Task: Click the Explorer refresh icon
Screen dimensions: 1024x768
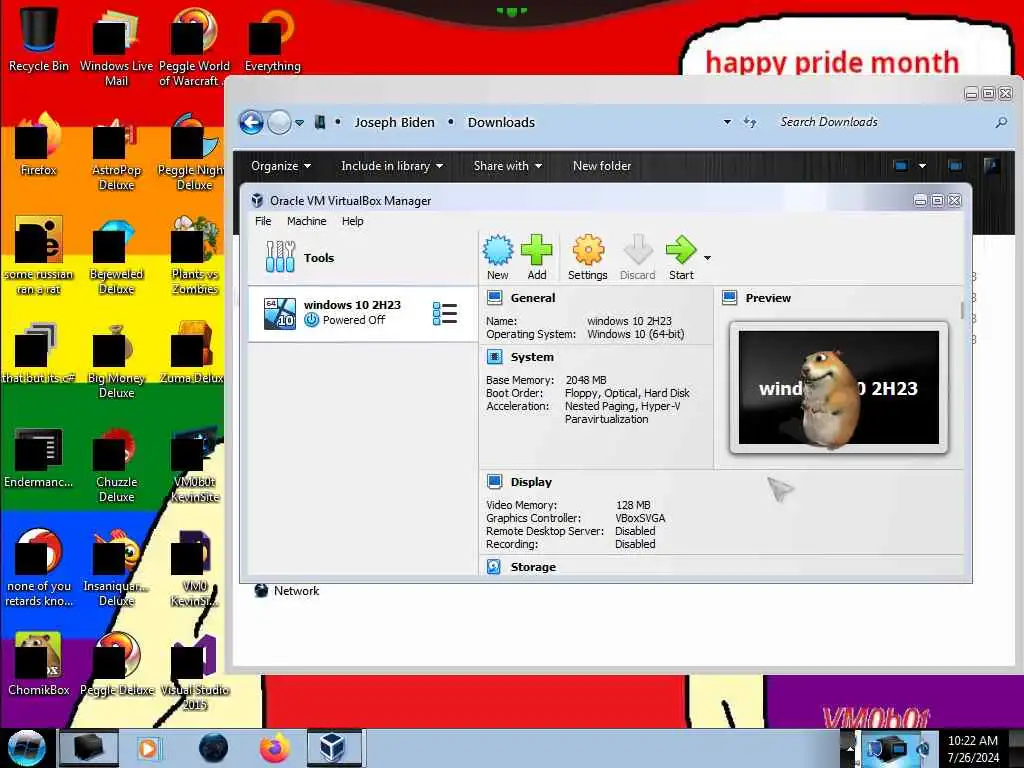Action: point(750,122)
